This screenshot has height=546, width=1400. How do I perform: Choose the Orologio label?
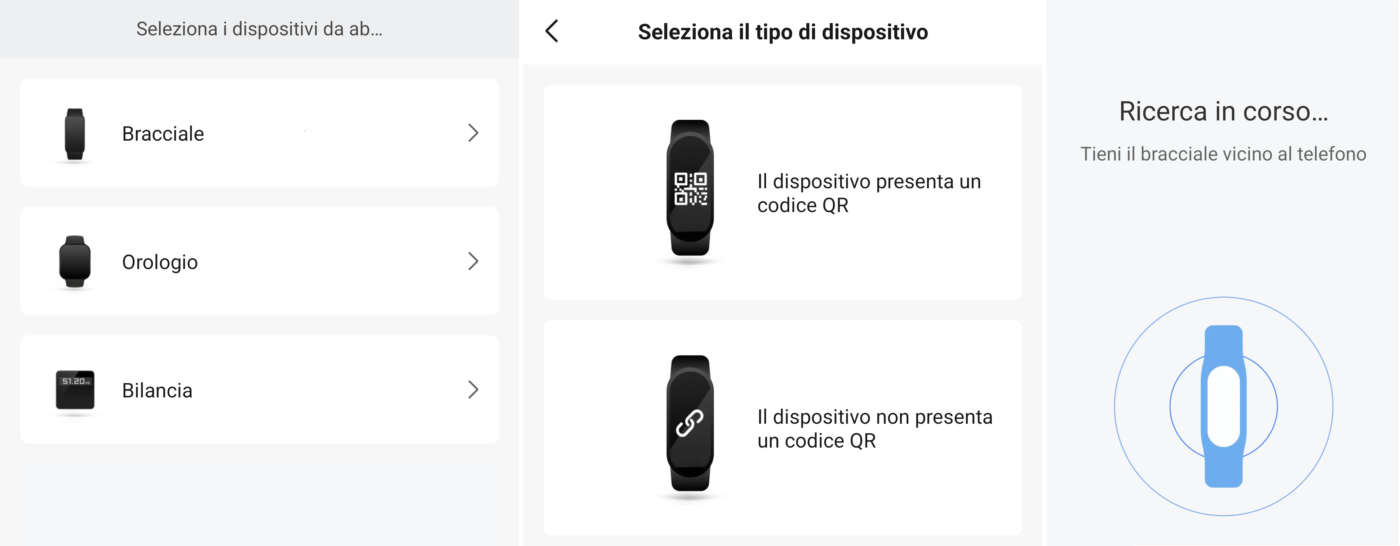click(160, 262)
